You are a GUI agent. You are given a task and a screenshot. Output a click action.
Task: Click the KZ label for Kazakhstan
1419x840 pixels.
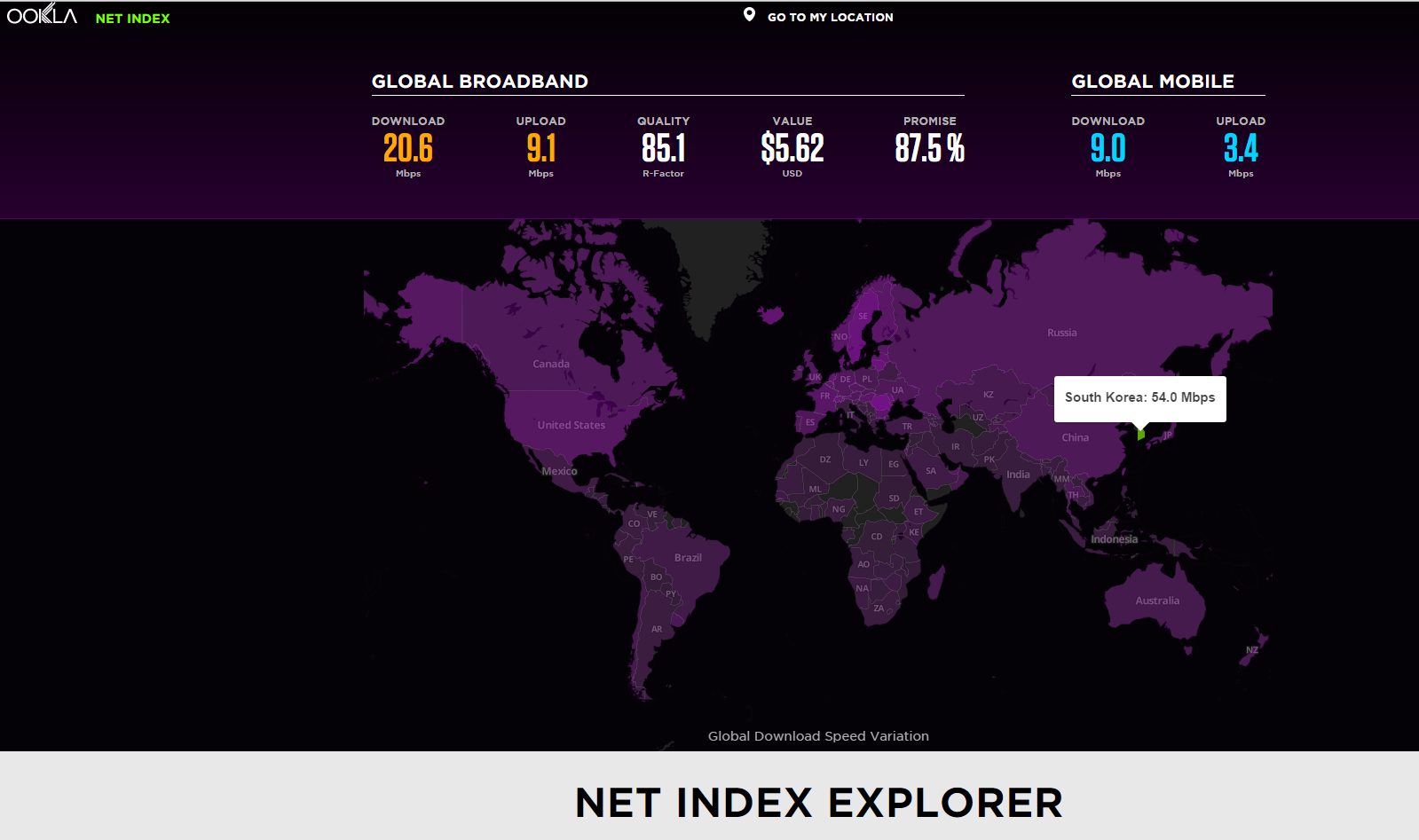pos(989,395)
